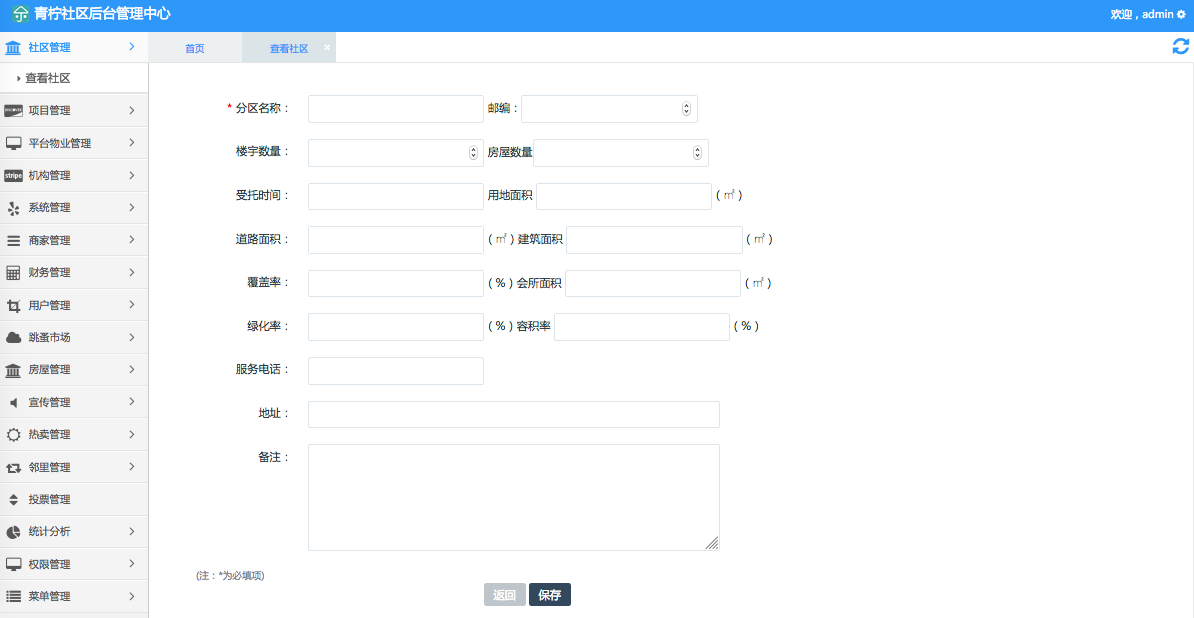The height and width of the screenshot is (618, 1194).
Task: Focus the 建筑面积 input field
Action: tap(654, 240)
